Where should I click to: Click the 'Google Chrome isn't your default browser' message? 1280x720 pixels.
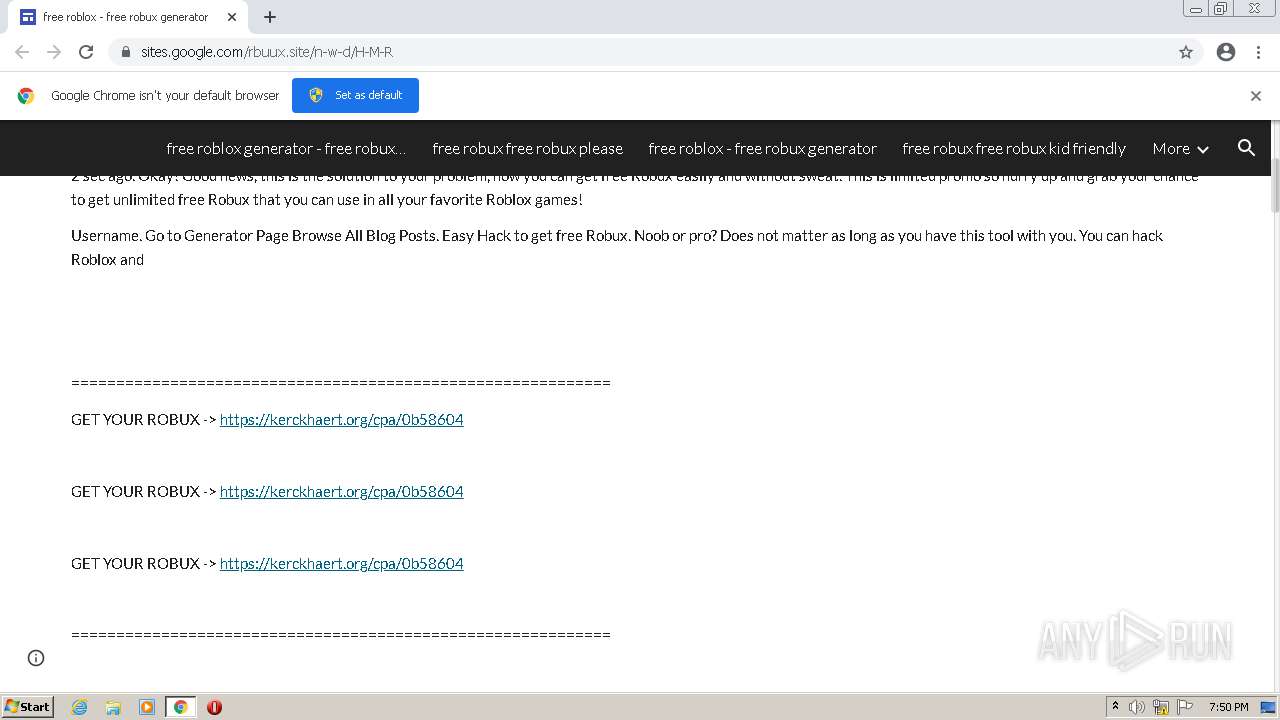[165, 96]
